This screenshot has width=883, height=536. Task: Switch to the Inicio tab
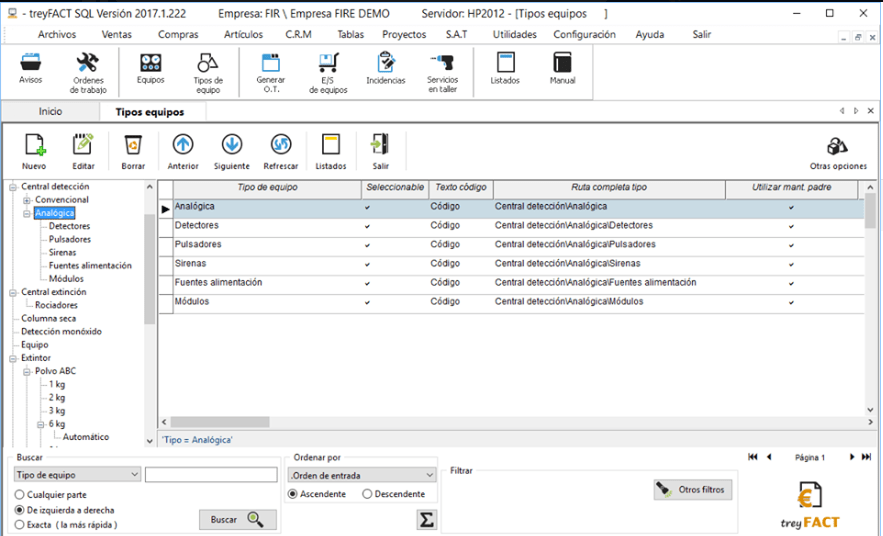(x=50, y=111)
